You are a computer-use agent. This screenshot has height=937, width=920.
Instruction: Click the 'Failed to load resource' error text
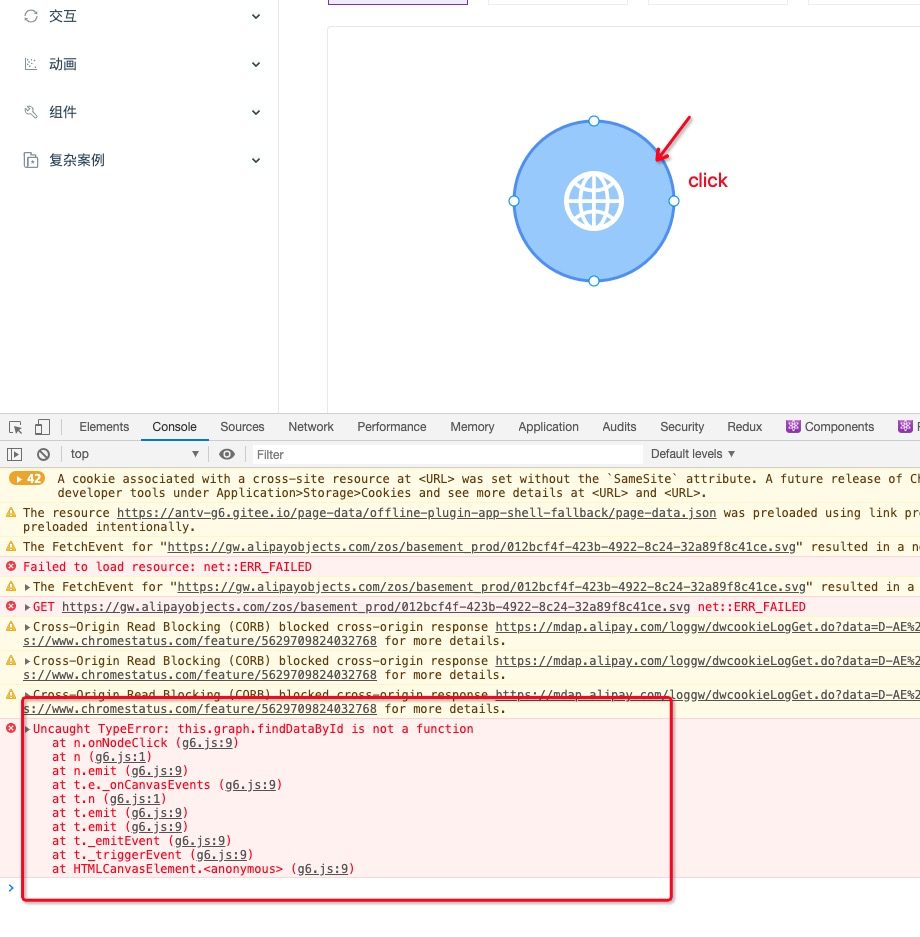point(167,567)
